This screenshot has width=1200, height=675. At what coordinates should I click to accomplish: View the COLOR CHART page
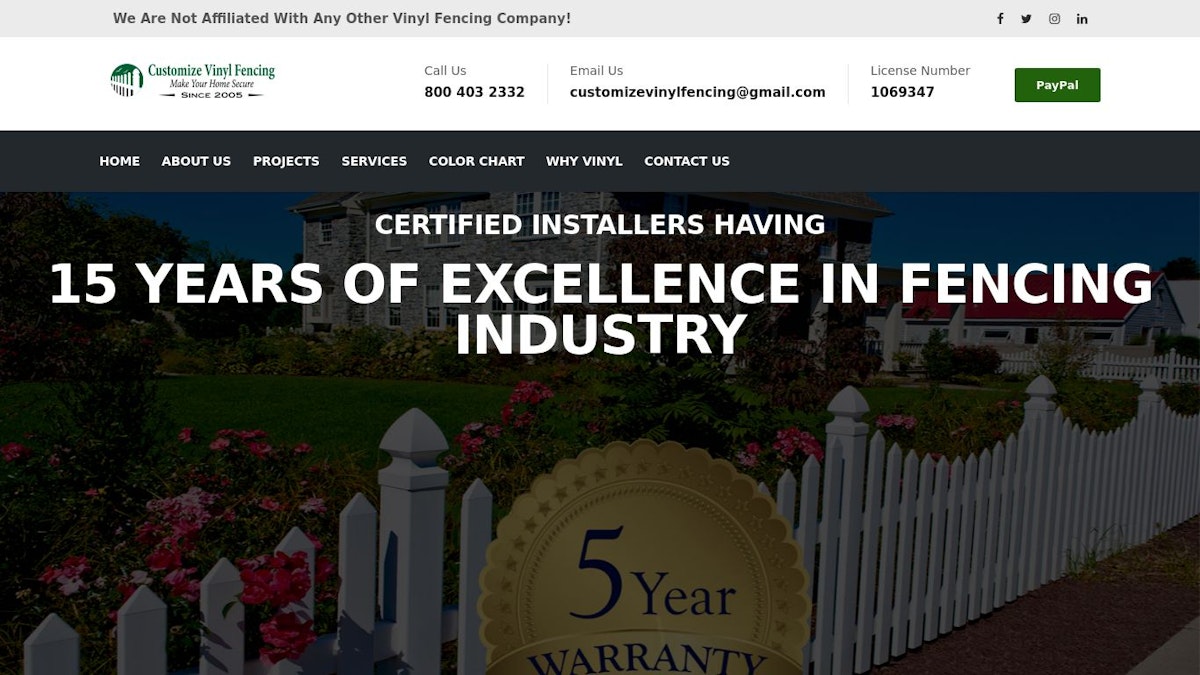coord(477,161)
